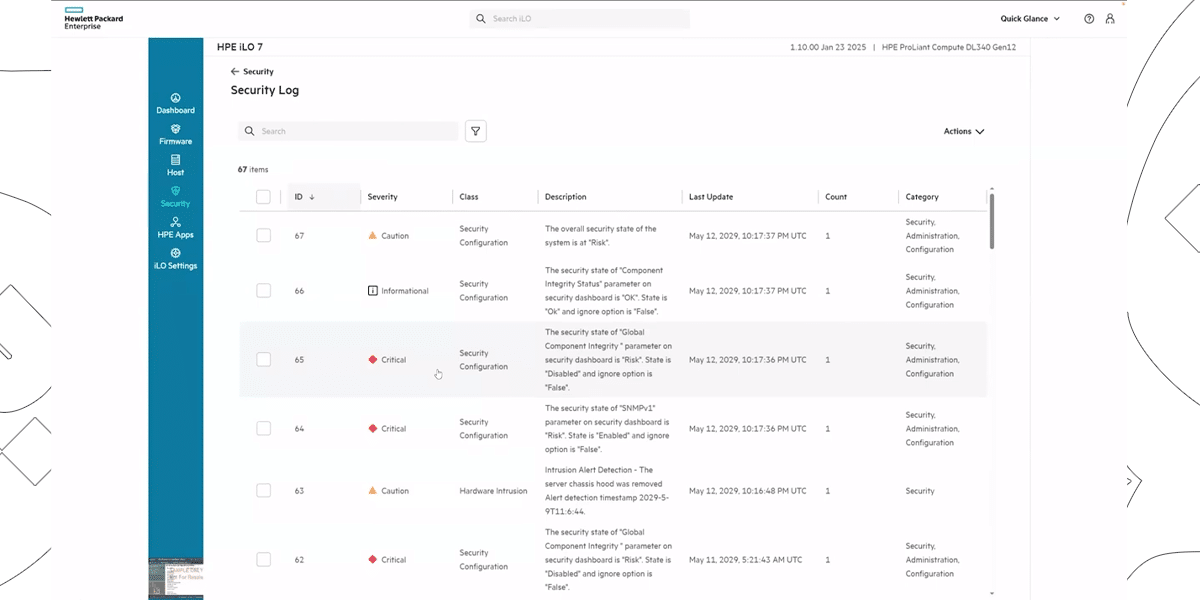
Task: Go back via Security breadcrumb link
Action: [252, 72]
